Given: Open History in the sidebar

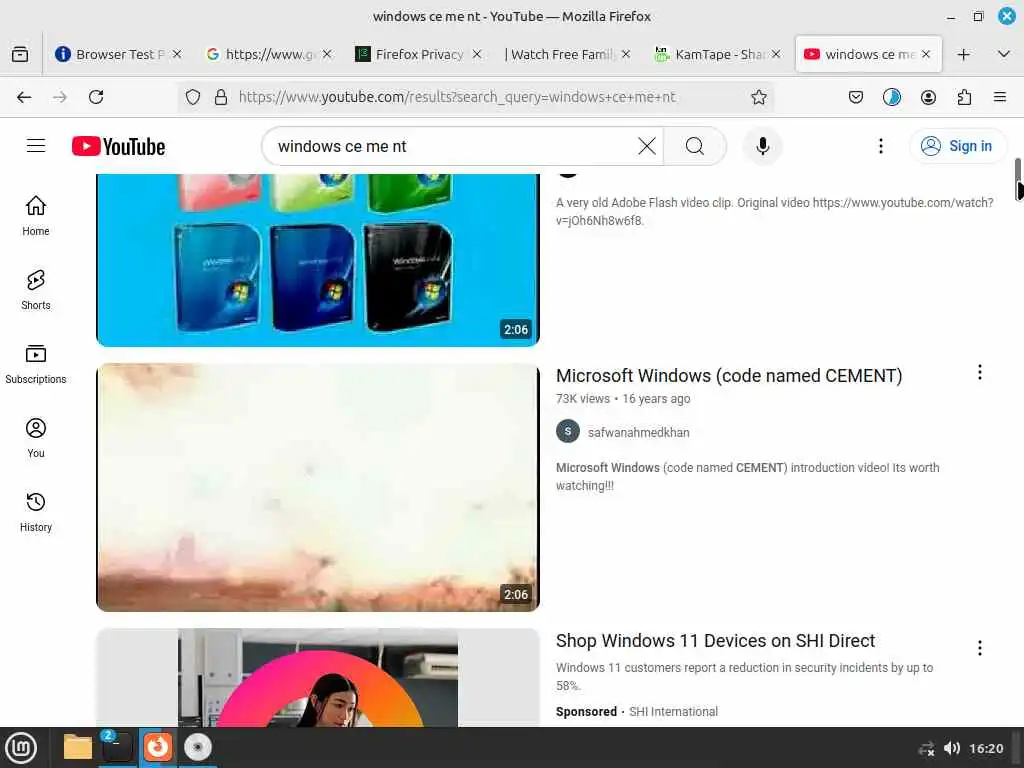Looking at the screenshot, I should 36,512.
